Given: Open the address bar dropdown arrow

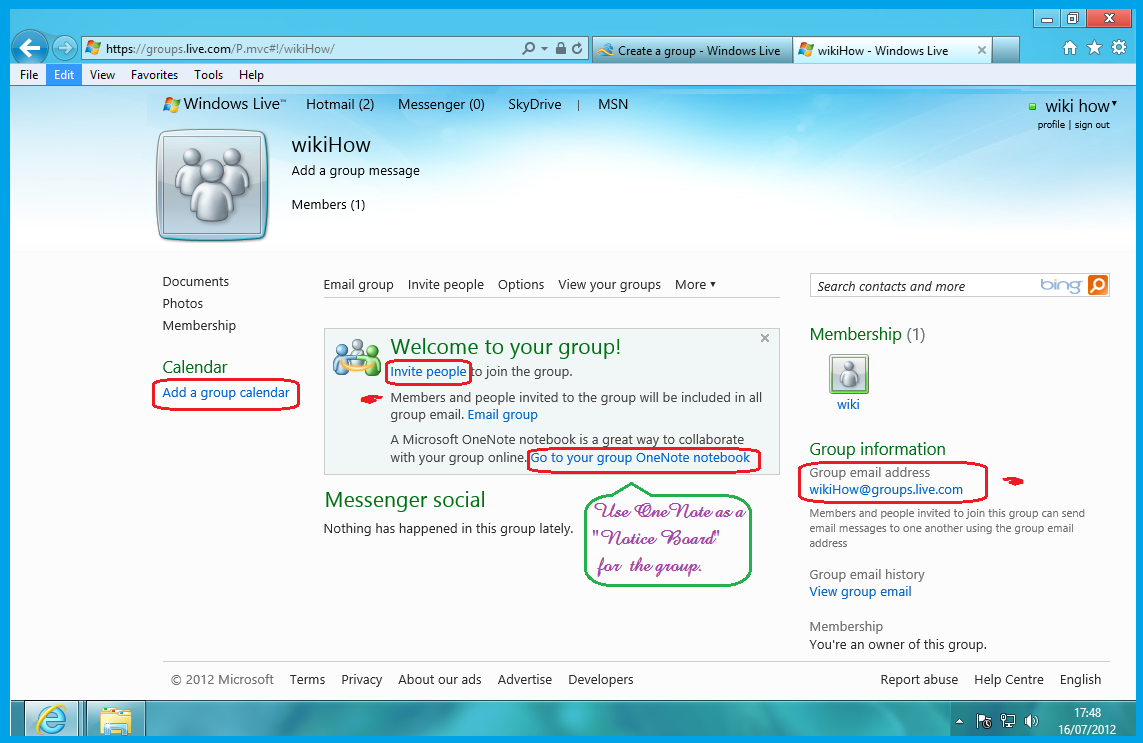Looking at the screenshot, I should point(544,49).
